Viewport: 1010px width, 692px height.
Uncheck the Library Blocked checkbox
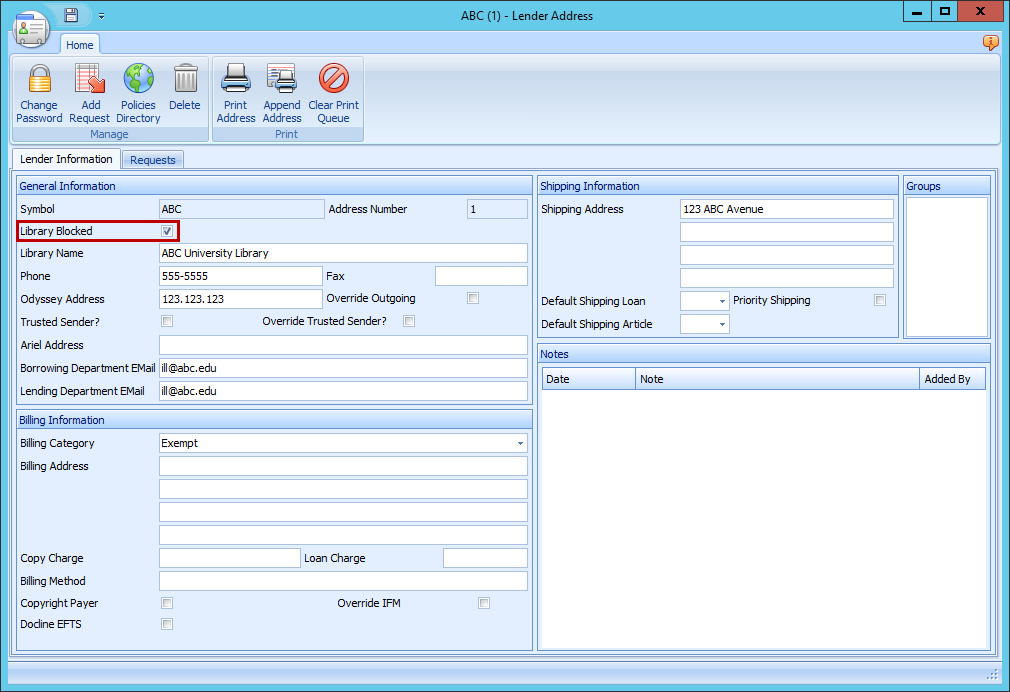click(x=167, y=231)
